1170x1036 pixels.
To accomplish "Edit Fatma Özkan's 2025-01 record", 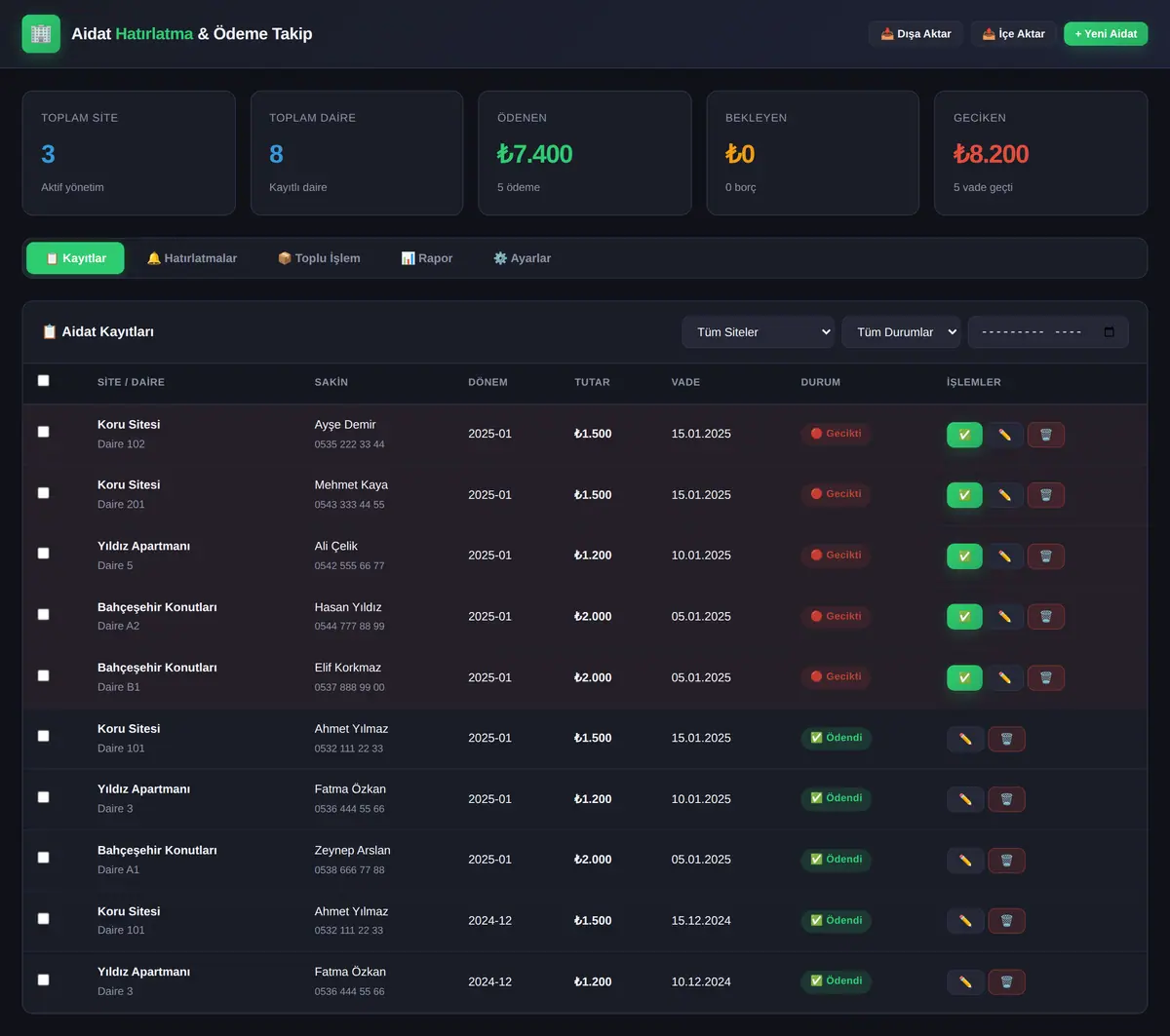I will pos(965,799).
